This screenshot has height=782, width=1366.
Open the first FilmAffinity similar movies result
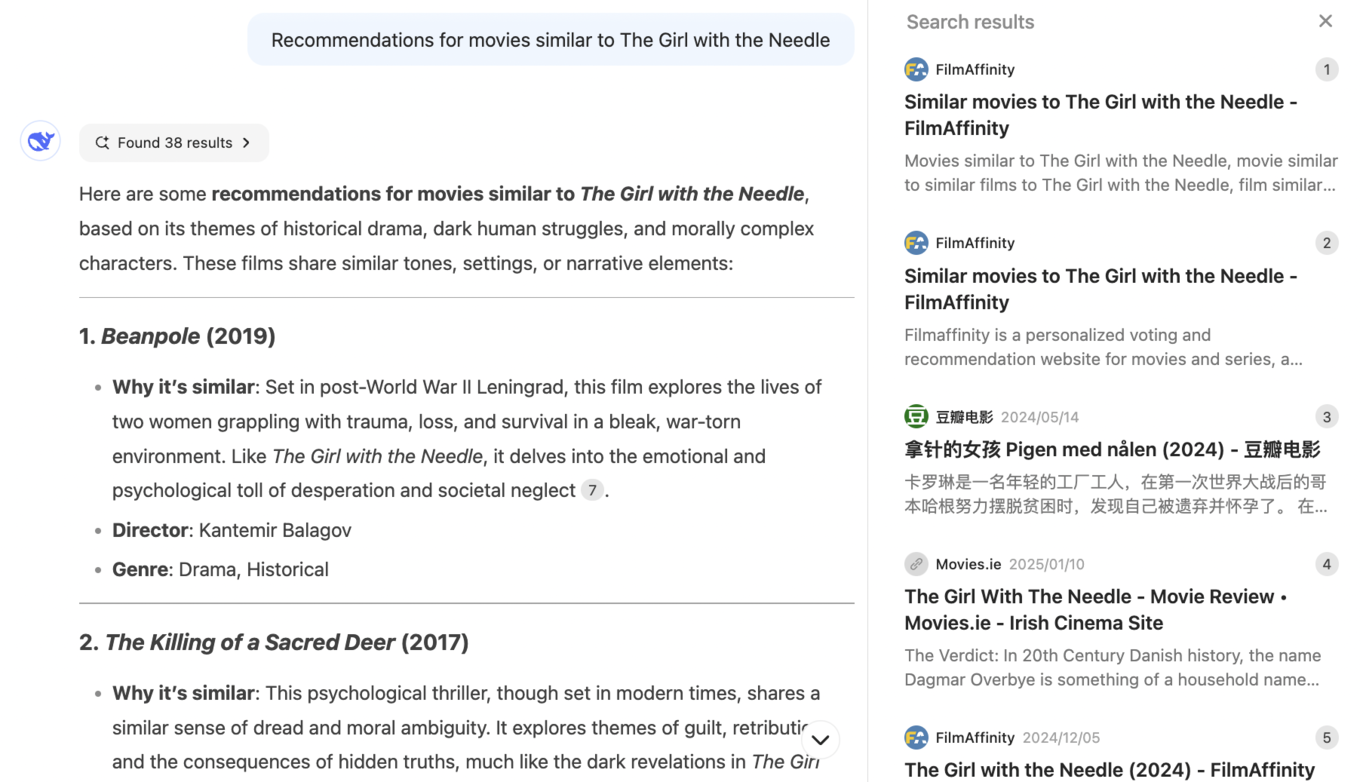click(x=1100, y=114)
